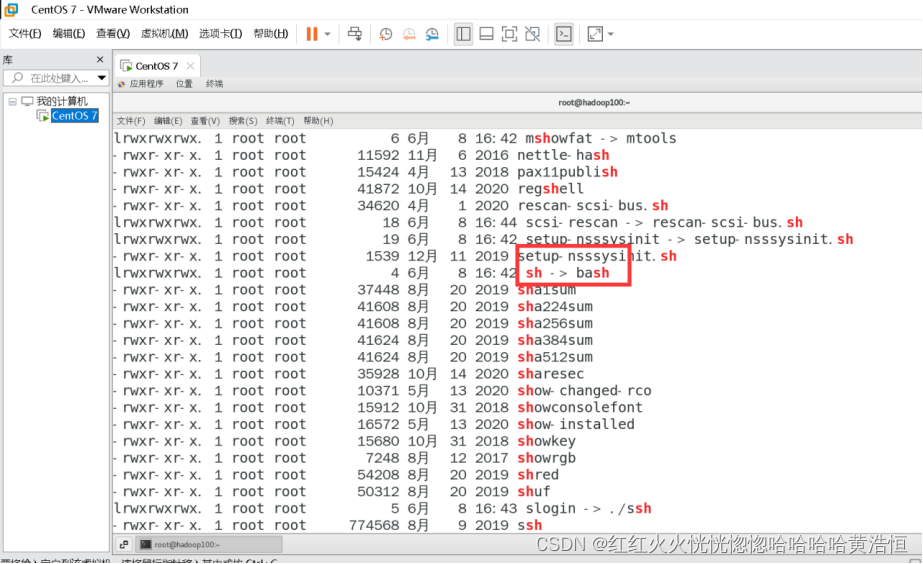Click the slogin -> ./ssh entry
Screen dimensions: 923x564
click(589, 509)
